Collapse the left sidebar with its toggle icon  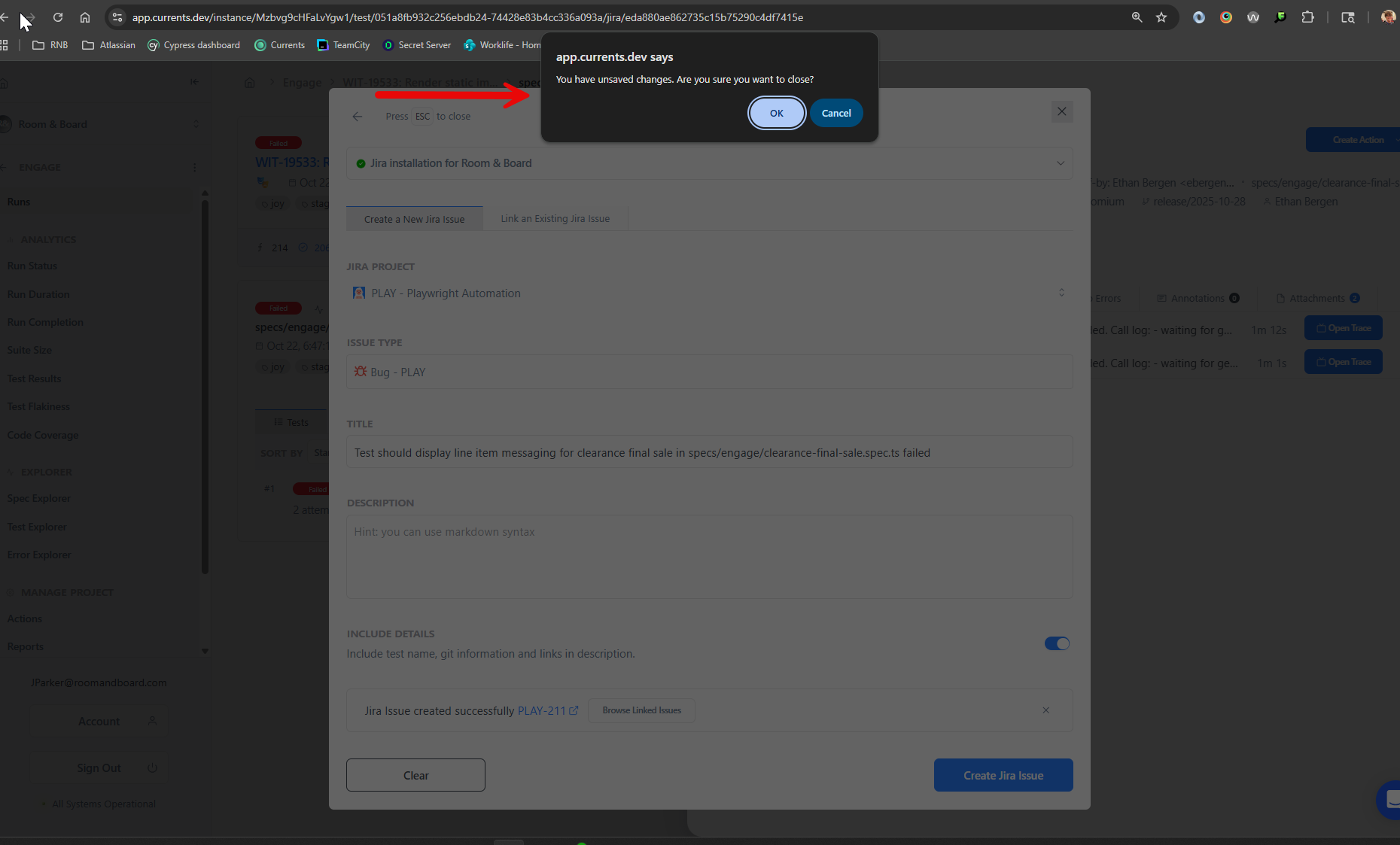[194, 82]
